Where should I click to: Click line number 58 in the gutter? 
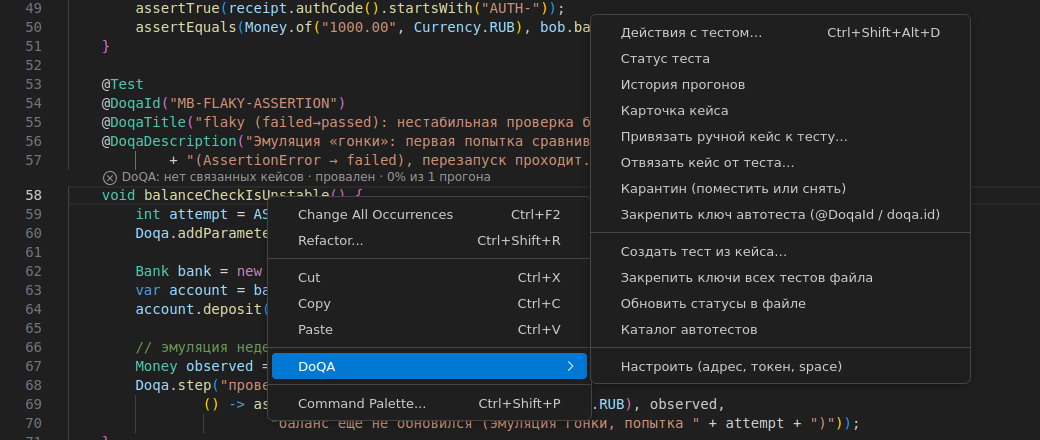click(x=33, y=194)
